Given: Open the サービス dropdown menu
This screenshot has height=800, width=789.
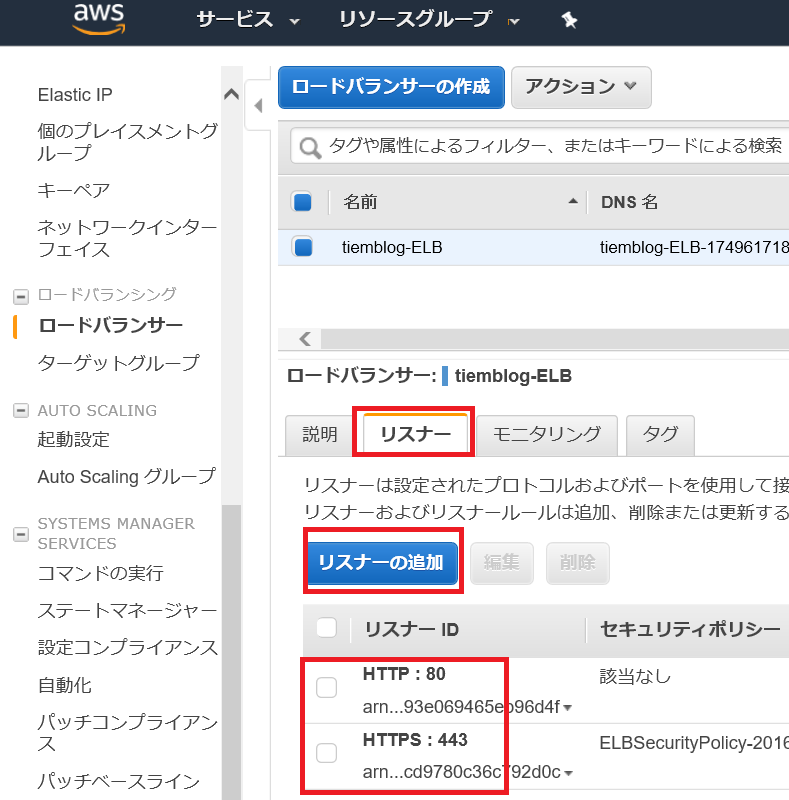Looking at the screenshot, I should click(248, 20).
